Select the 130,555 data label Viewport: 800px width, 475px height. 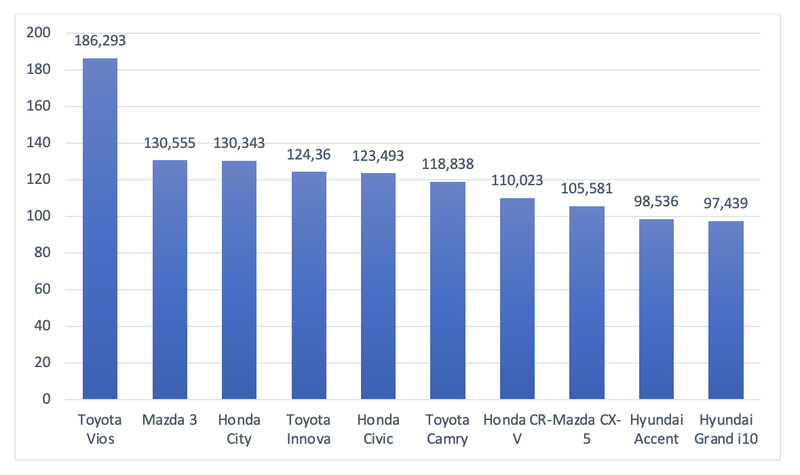click(169, 144)
